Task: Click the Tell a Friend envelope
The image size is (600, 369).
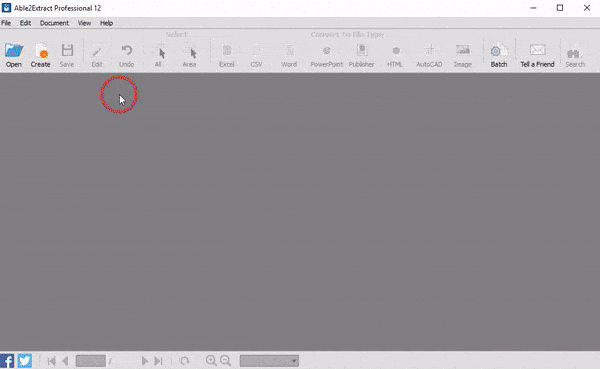Action: (538, 50)
